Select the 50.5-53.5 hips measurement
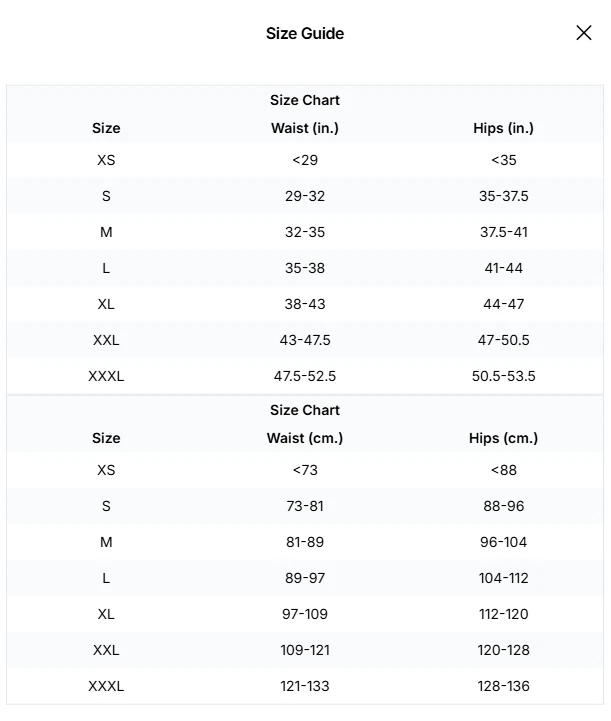 click(x=503, y=376)
